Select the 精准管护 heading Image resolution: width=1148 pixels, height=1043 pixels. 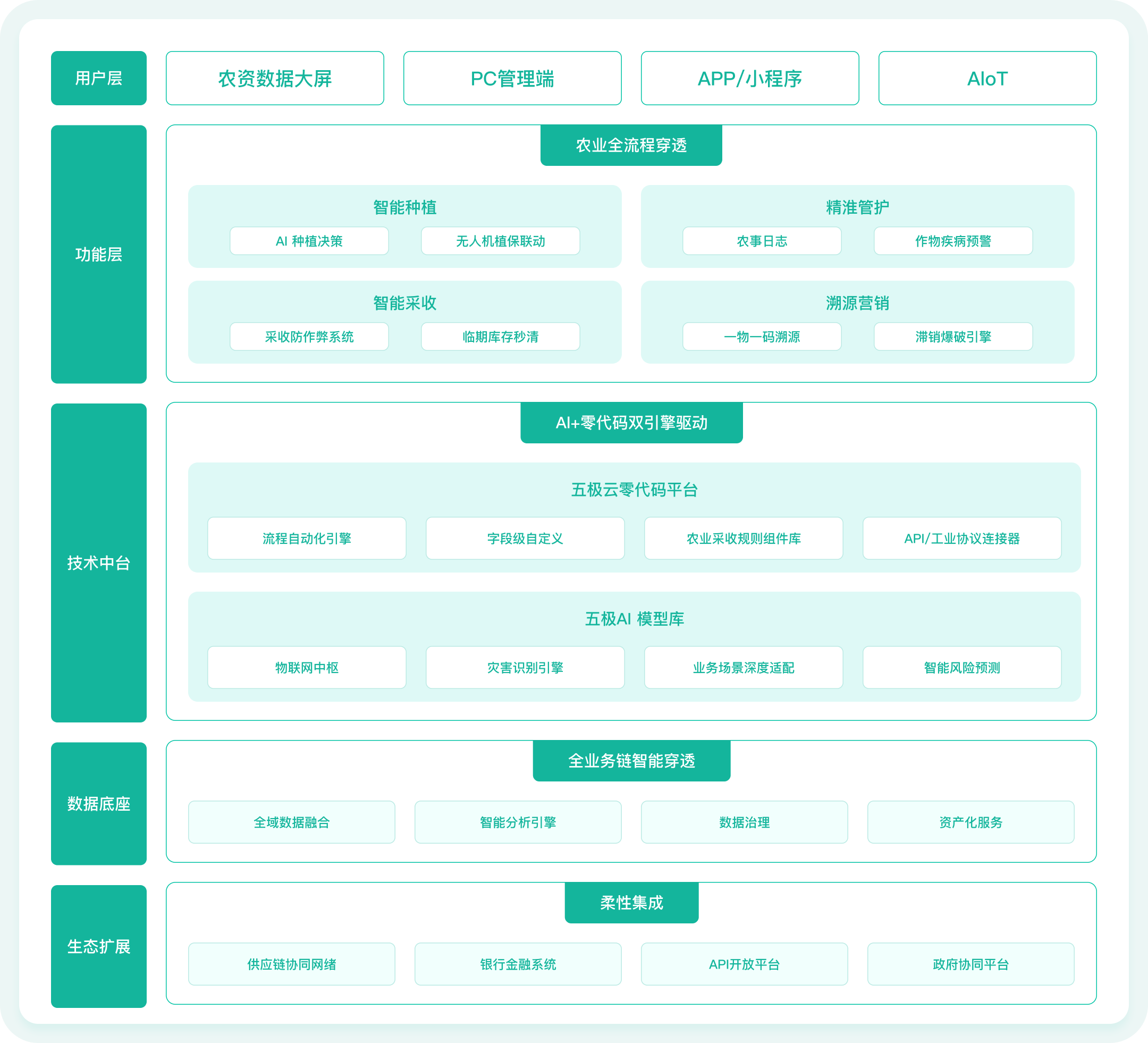point(858,207)
